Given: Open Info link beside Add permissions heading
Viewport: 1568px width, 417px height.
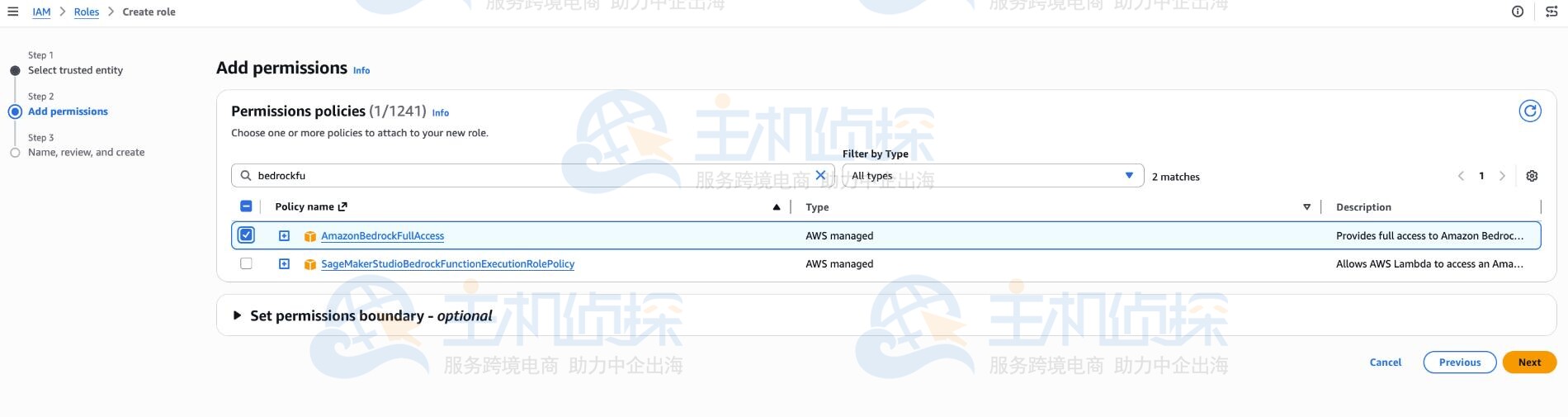Looking at the screenshot, I should tap(361, 71).
